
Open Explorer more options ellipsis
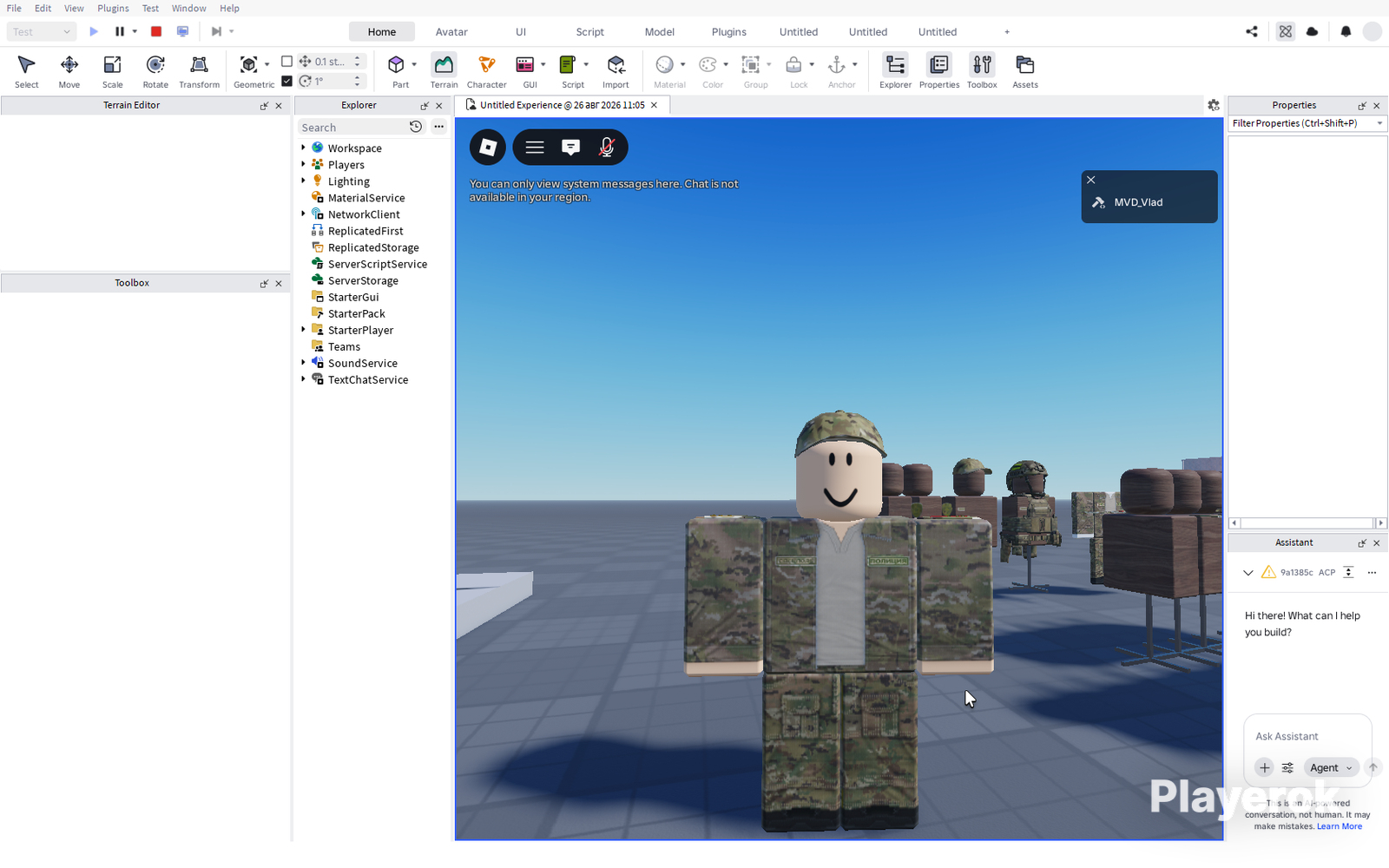coord(438,127)
